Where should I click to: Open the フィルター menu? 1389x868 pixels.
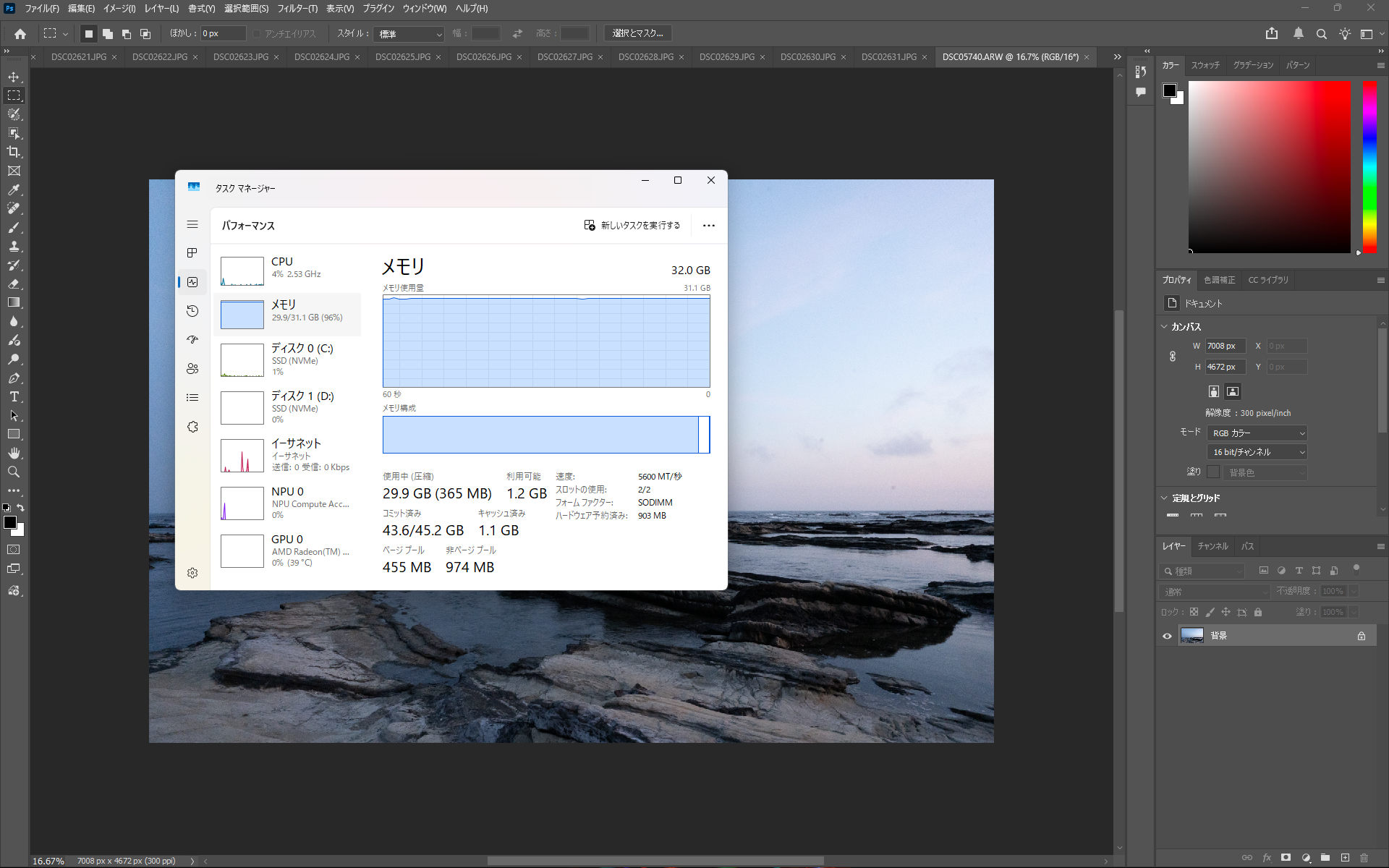point(297,9)
